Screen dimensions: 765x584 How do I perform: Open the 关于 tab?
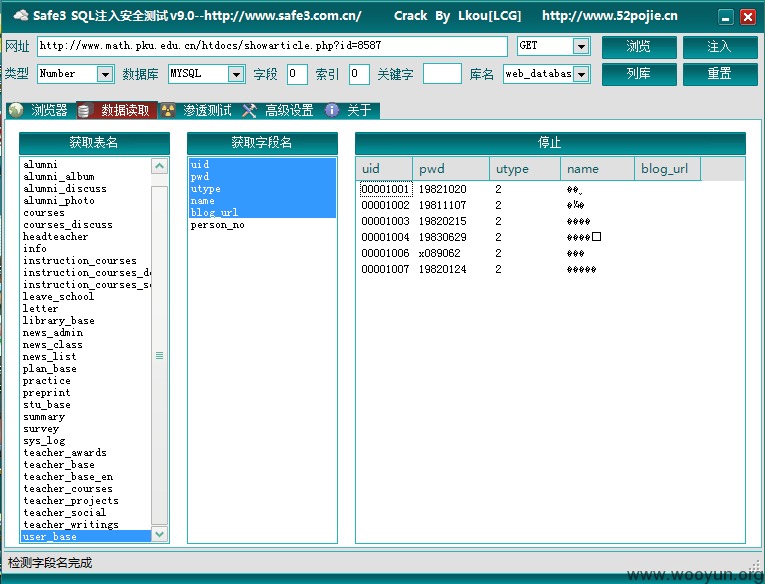[x=350, y=110]
